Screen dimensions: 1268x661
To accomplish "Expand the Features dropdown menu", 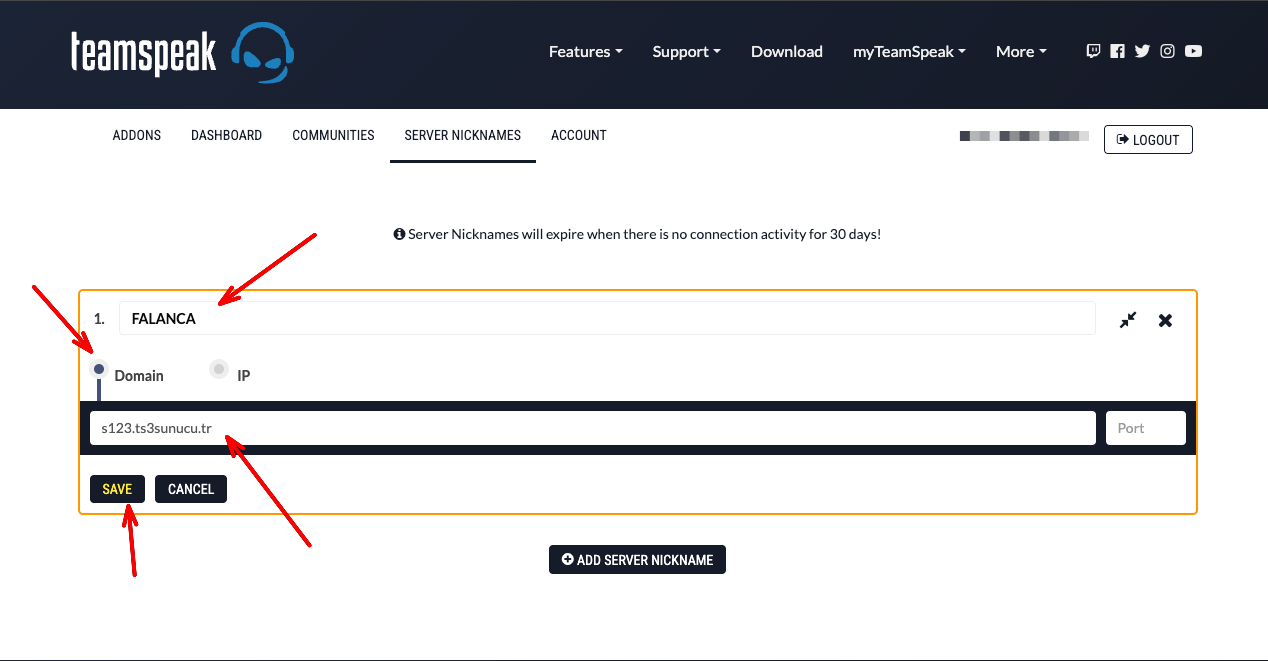I will click(585, 52).
